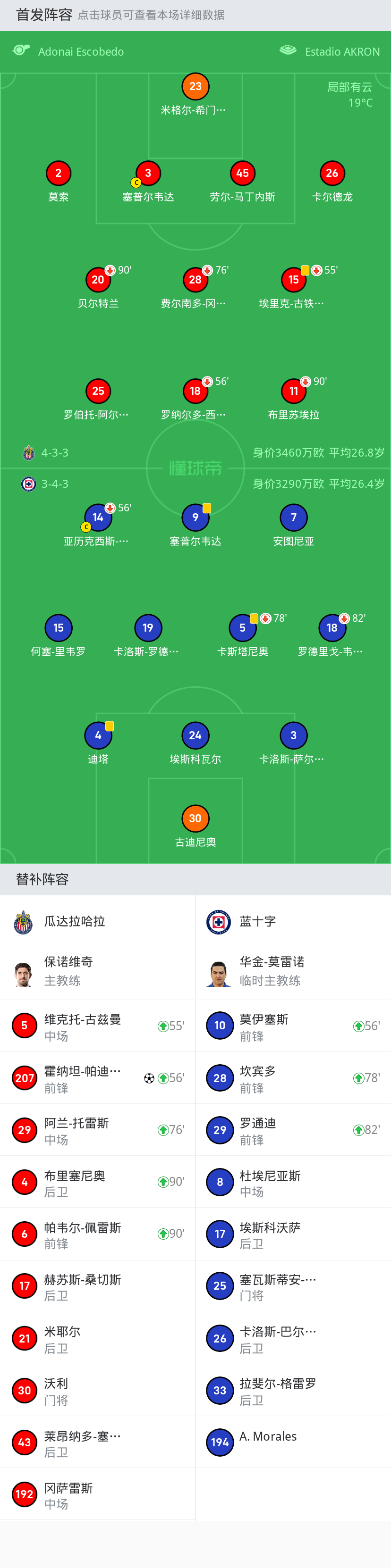The image size is (391, 1568).
Task: Click the stadium icon beside Estadio AKRON
Action: [x=288, y=50]
